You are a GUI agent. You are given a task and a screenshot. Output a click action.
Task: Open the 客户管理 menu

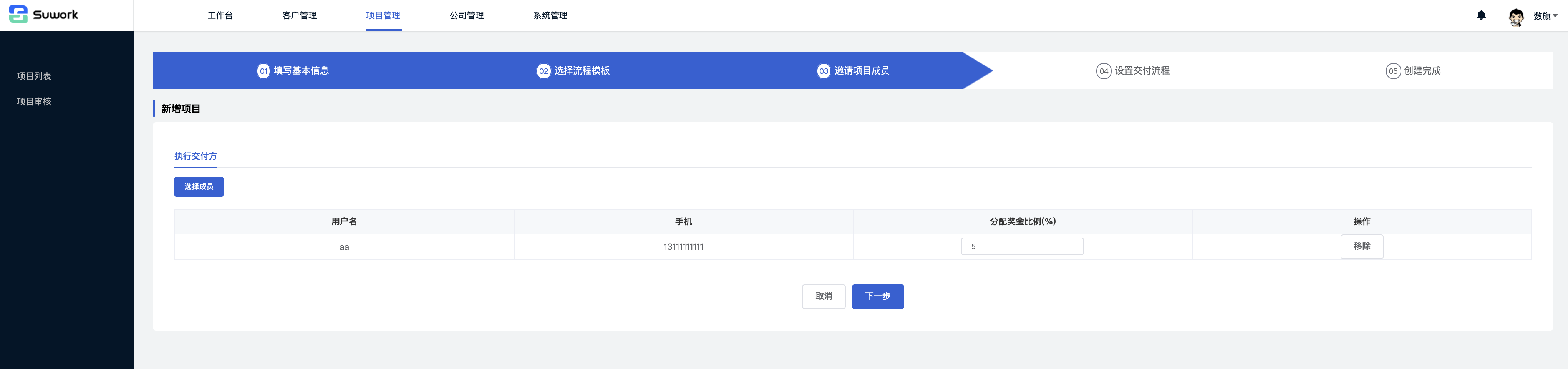pyautogui.click(x=300, y=15)
